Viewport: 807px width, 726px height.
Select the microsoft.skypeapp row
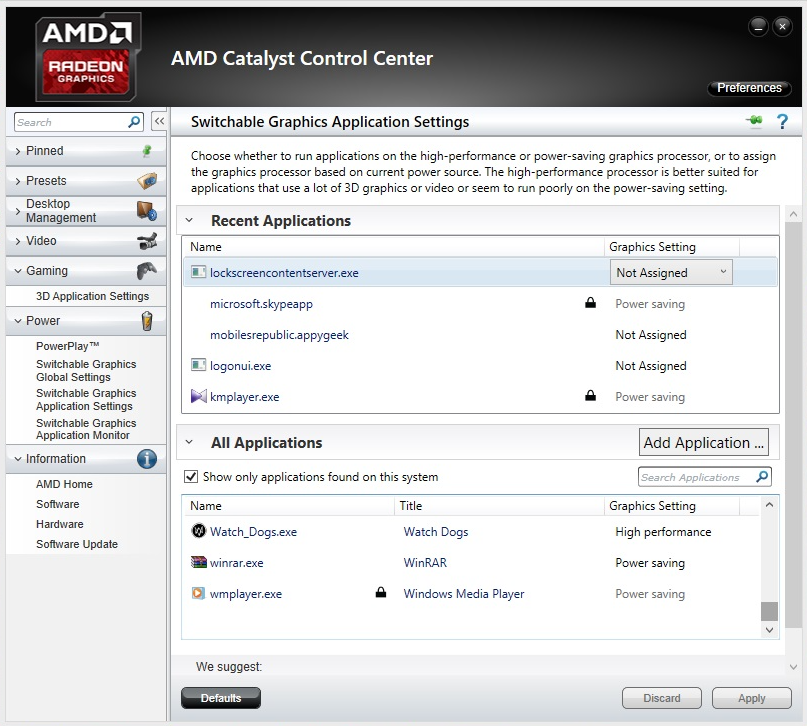pos(480,304)
